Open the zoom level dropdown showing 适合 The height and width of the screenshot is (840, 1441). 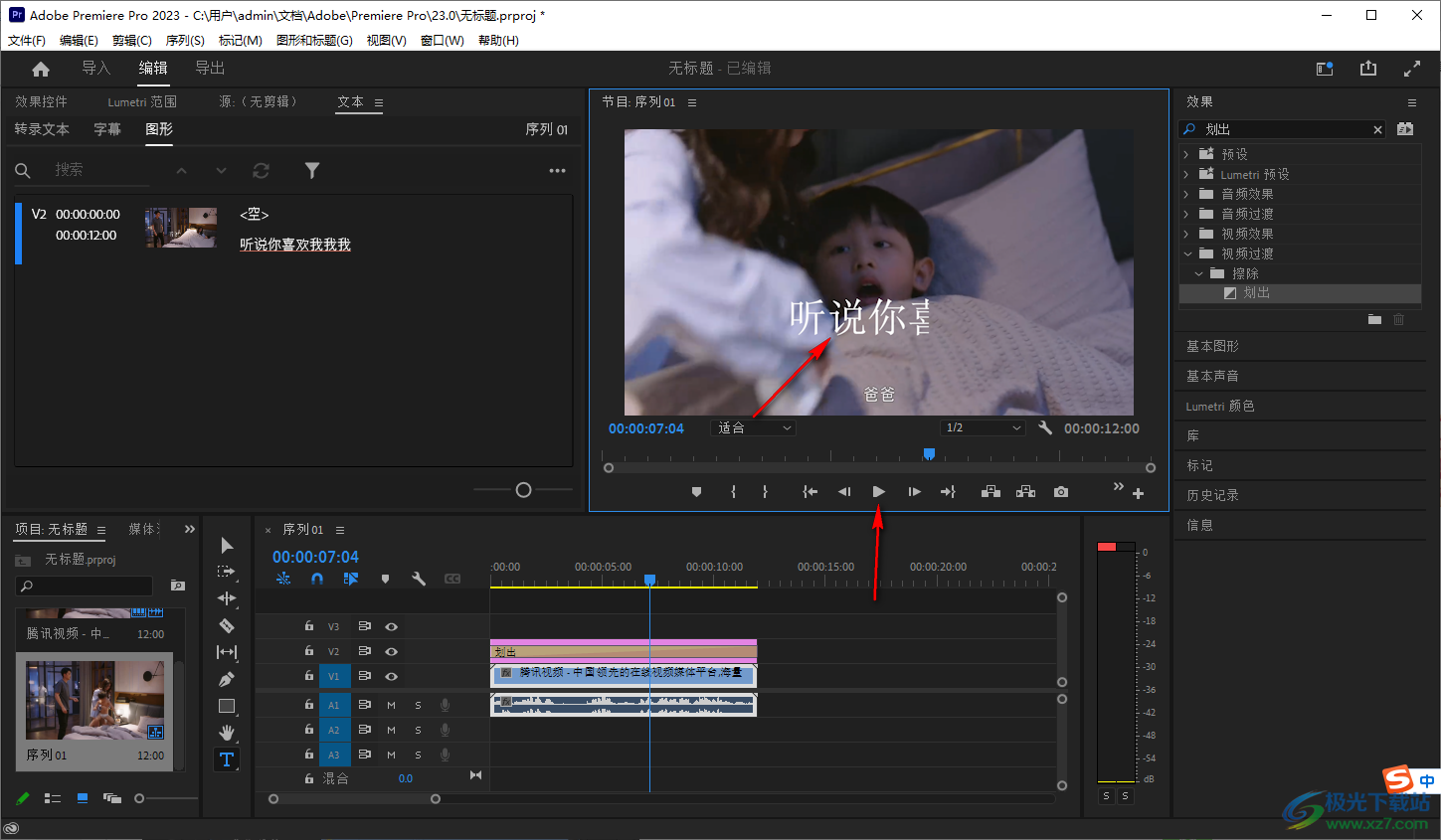tap(755, 428)
